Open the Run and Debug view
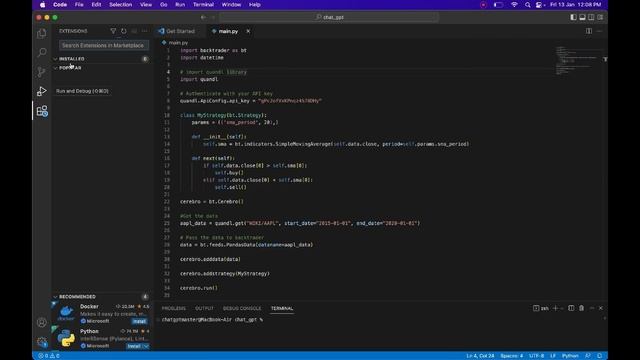Image resolution: width=640 pixels, height=360 pixels. click(42, 91)
